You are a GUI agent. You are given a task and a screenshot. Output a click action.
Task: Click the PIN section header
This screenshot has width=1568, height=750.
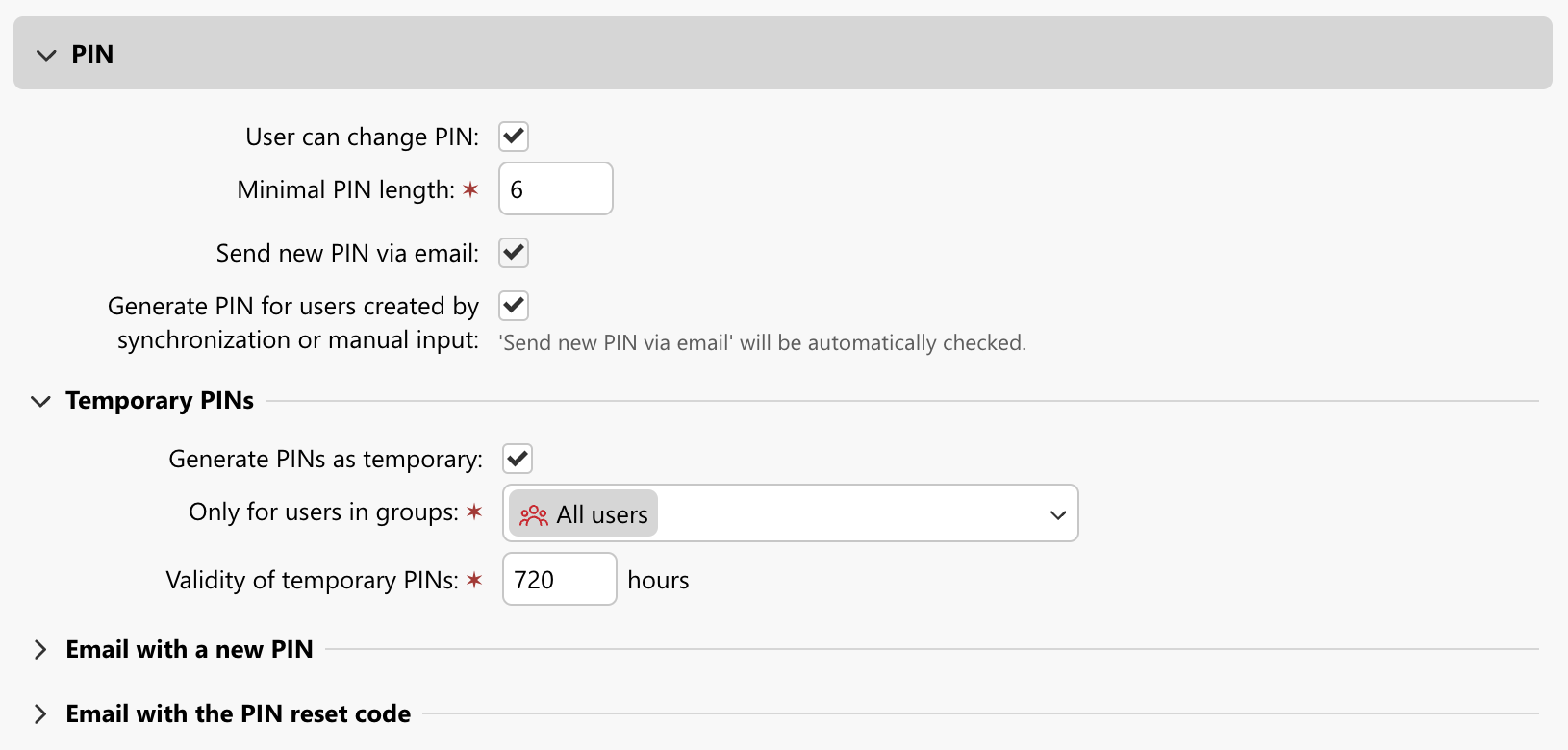coord(91,55)
